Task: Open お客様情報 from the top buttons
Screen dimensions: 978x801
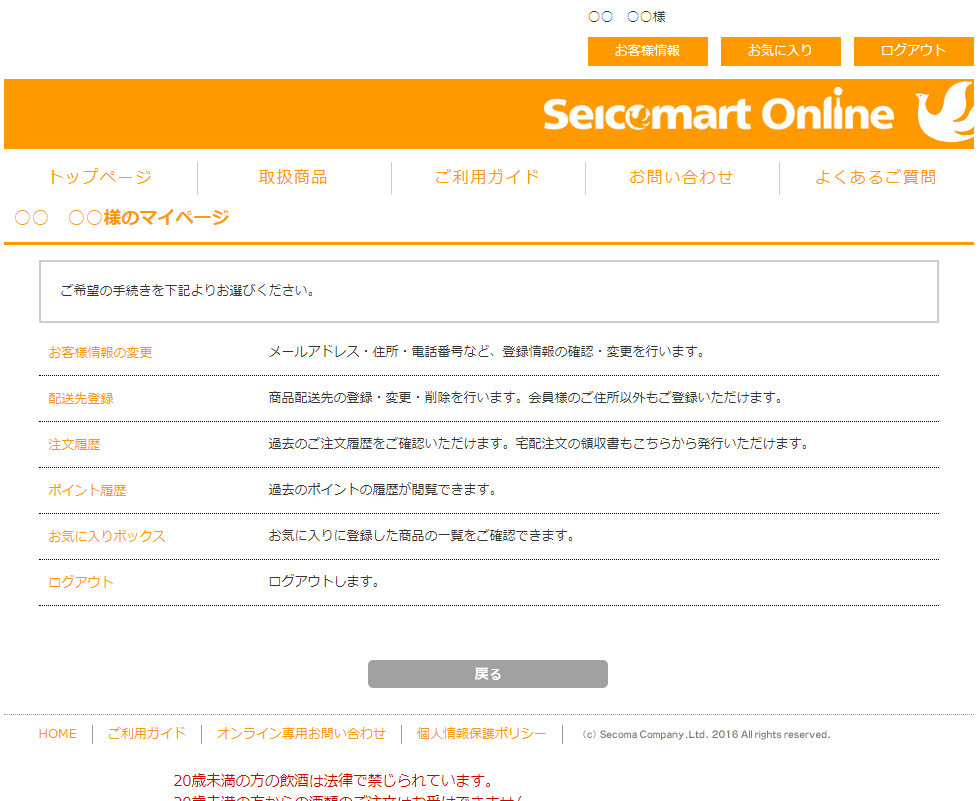Action: tap(647, 51)
